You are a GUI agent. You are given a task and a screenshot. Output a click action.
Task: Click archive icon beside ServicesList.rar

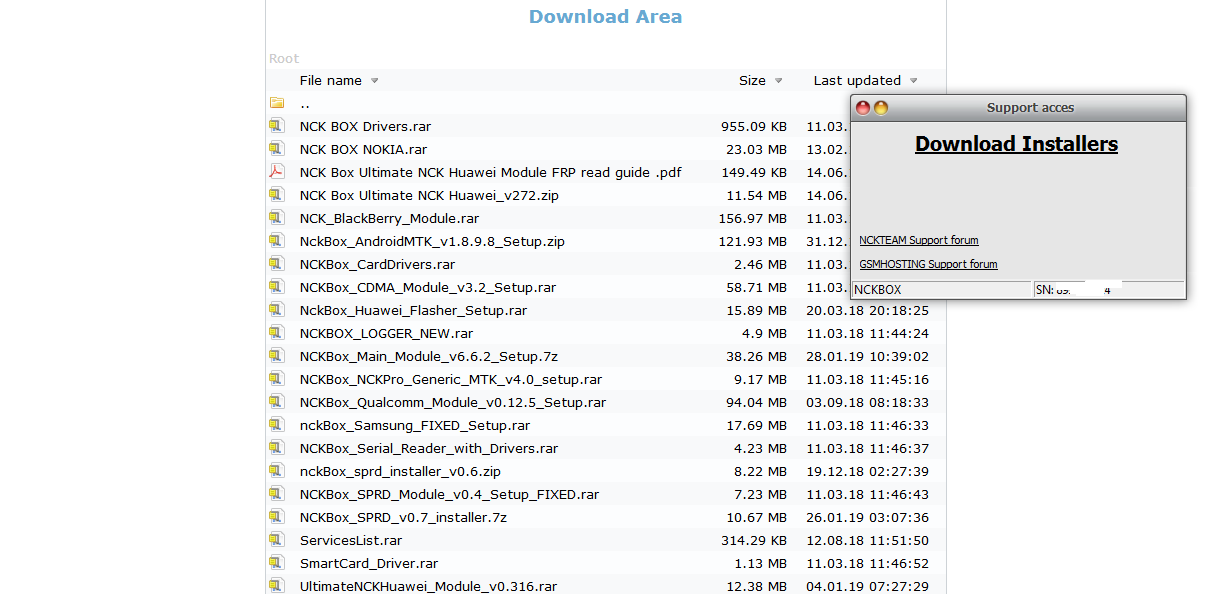pos(277,540)
